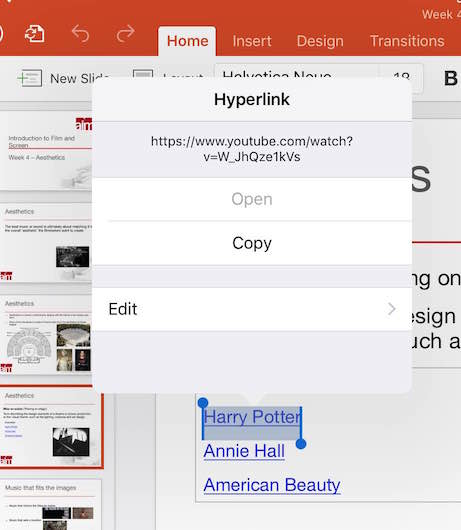Tap the redo arrow icon
This screenshot has height=530, width=461.
click(126, 34)
